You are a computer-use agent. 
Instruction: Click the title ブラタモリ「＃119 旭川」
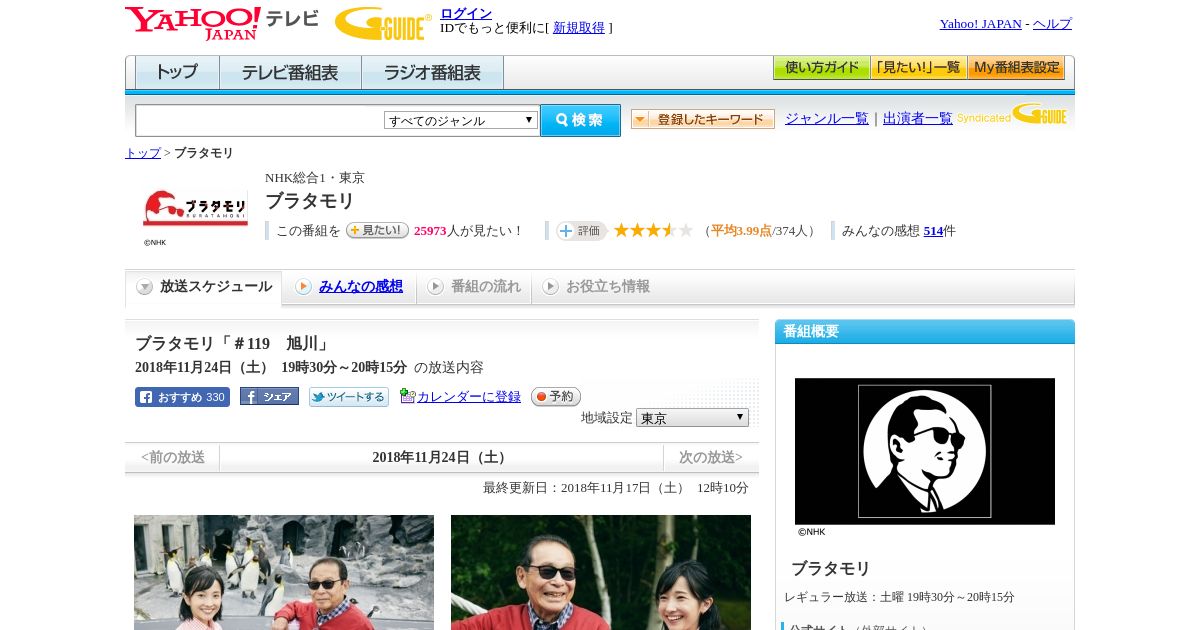(233, 344)
